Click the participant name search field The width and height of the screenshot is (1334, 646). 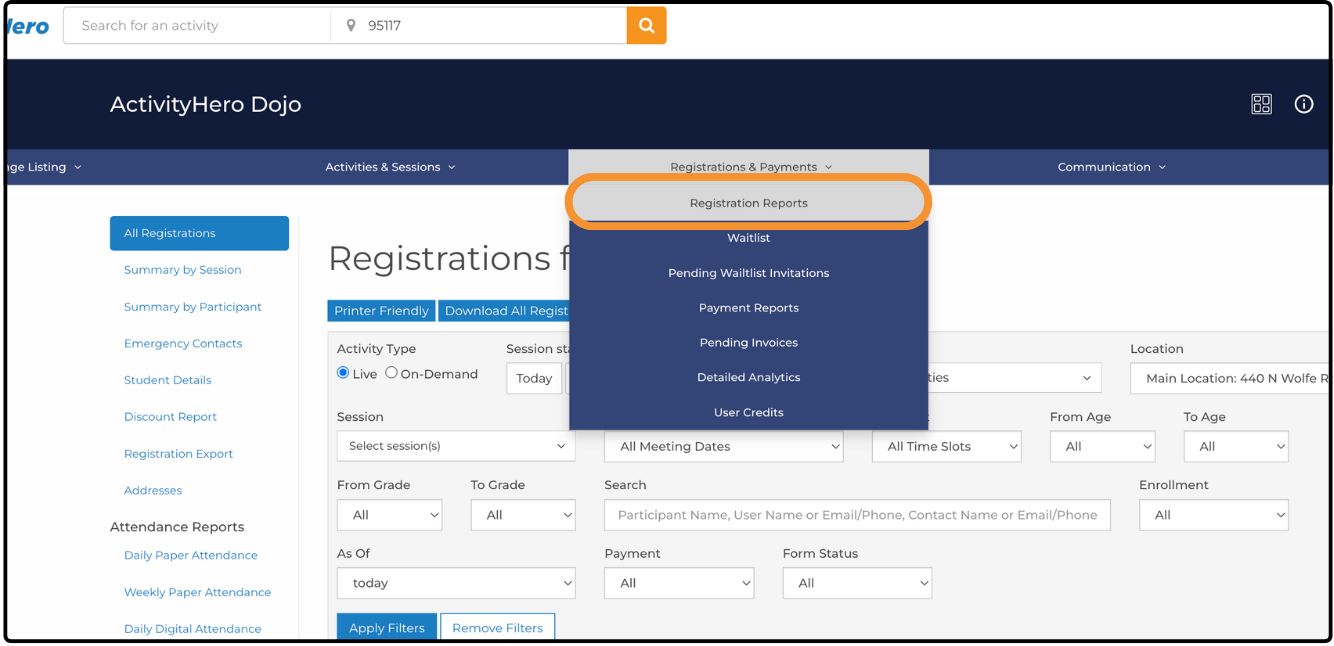tap(857, 515)
